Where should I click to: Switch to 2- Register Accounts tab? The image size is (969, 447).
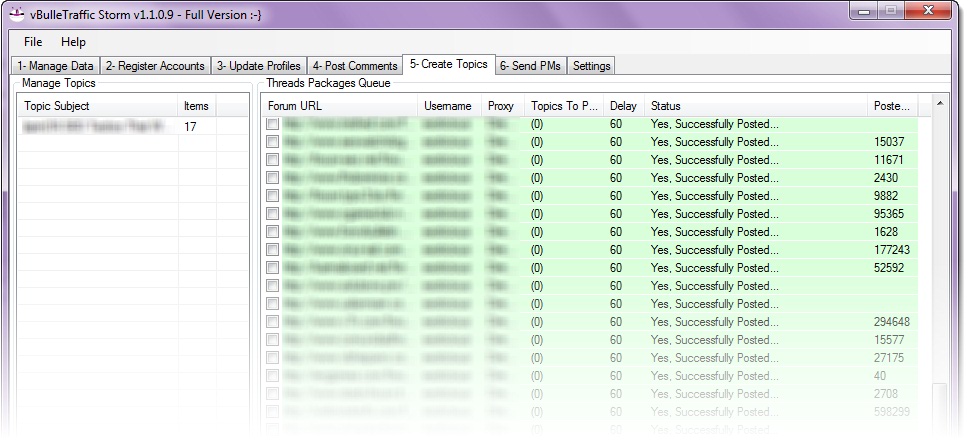point(155,66)
